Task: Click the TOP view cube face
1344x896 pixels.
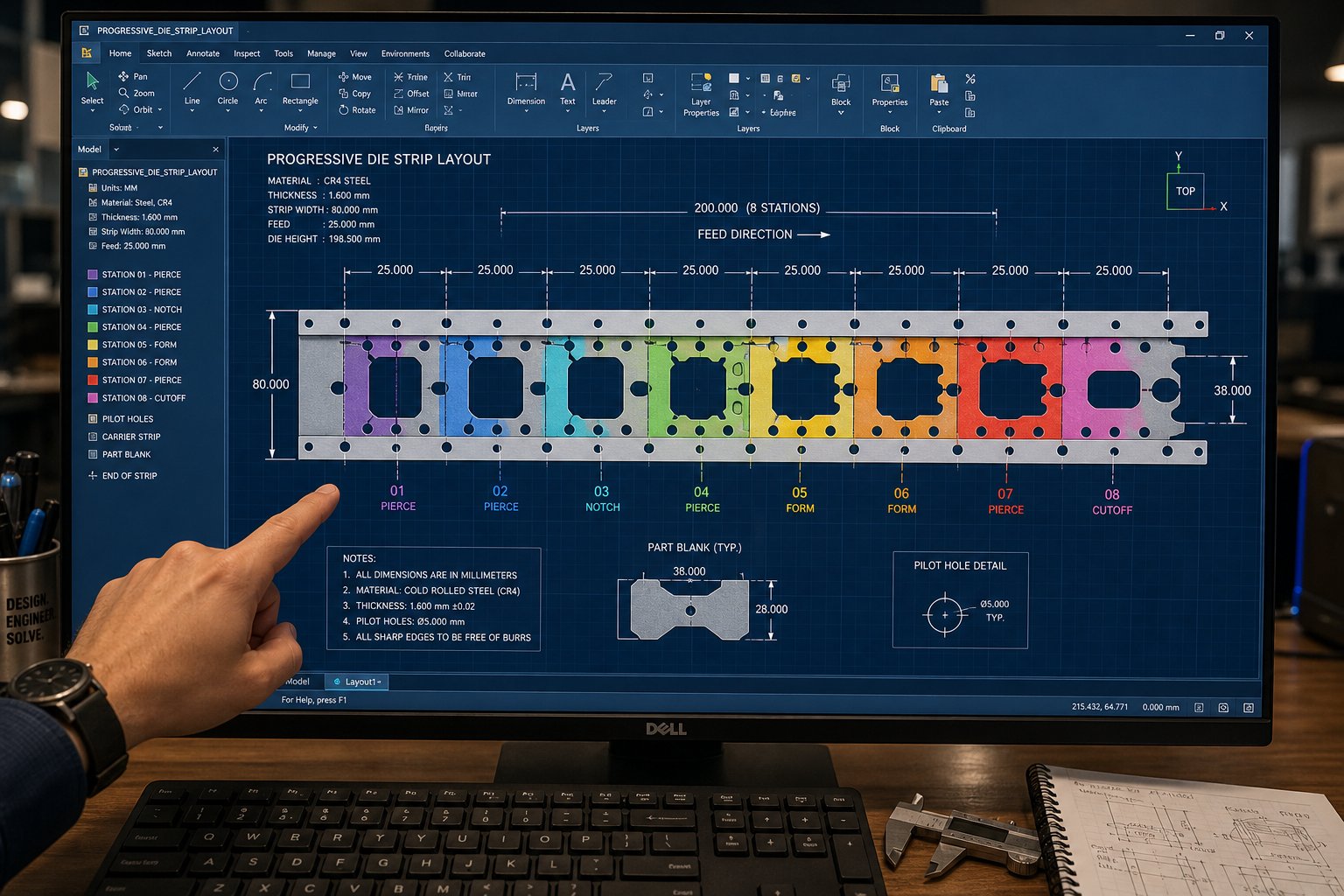Action: coord(1185,192)
